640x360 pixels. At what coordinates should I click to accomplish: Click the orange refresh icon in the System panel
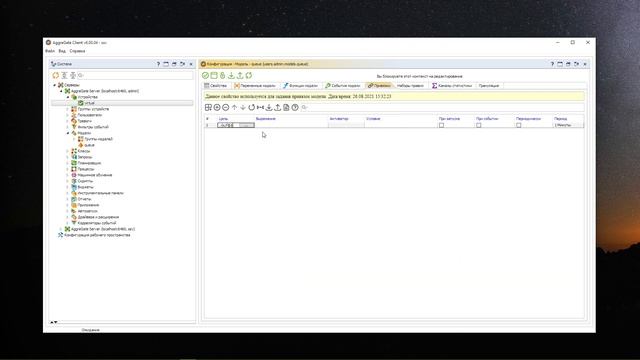pyautogui.click(x=56, y=75)
